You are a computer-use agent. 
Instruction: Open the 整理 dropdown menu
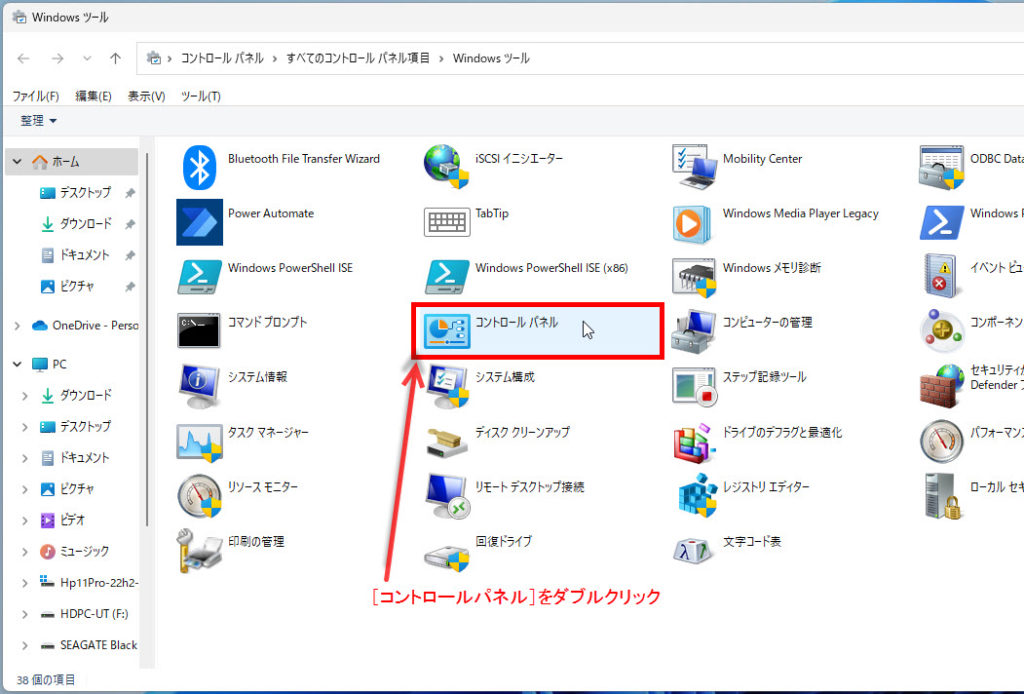39,121
